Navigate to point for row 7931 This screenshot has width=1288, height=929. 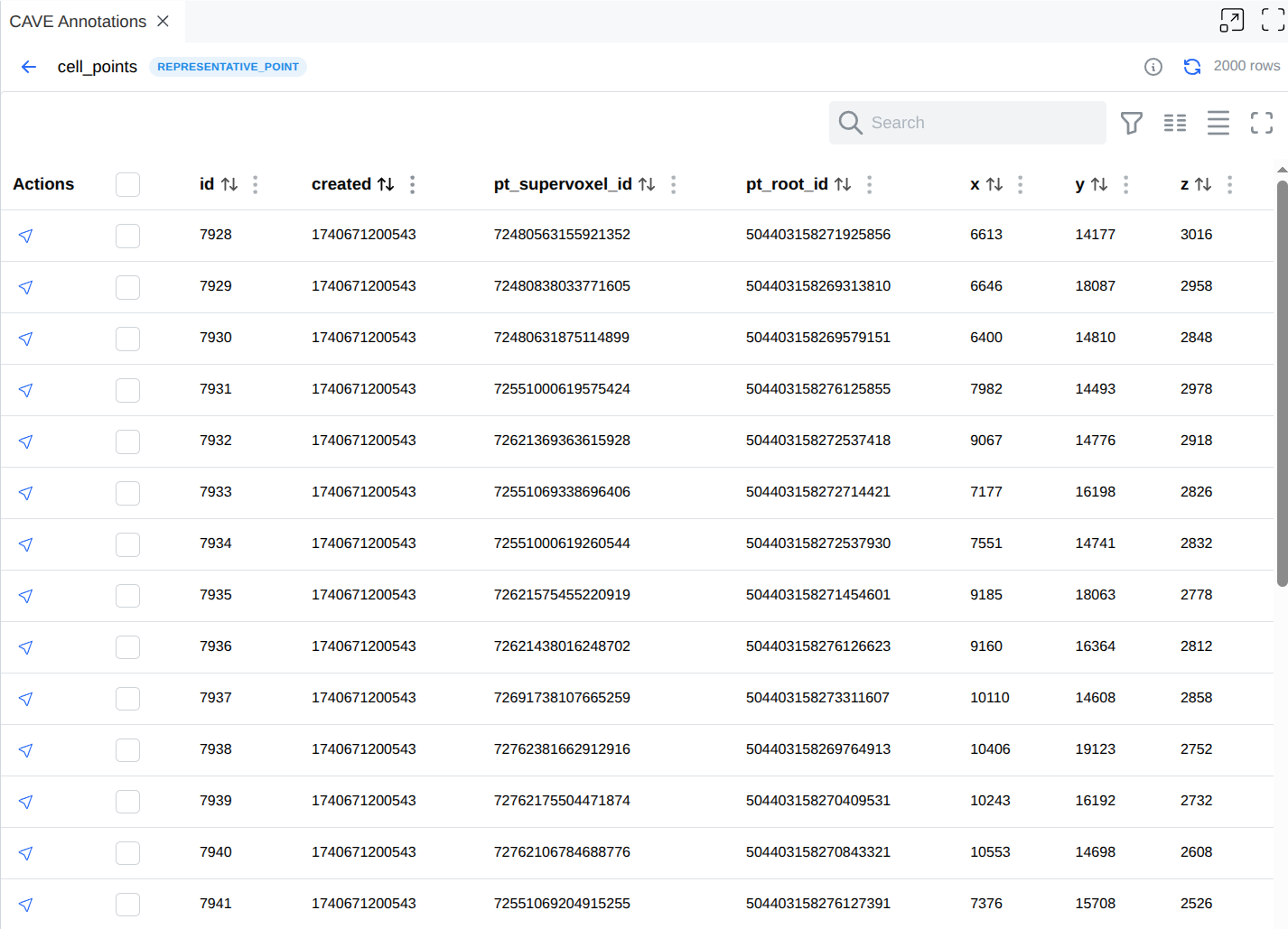coord(25,390)
